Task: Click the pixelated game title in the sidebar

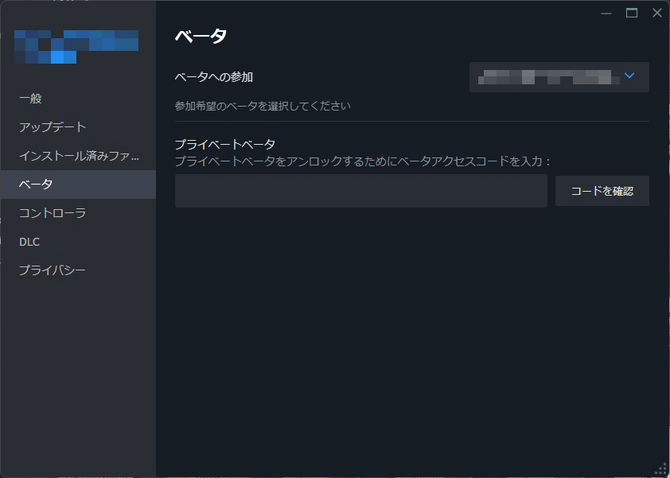Action: click(x=76, y=45)
